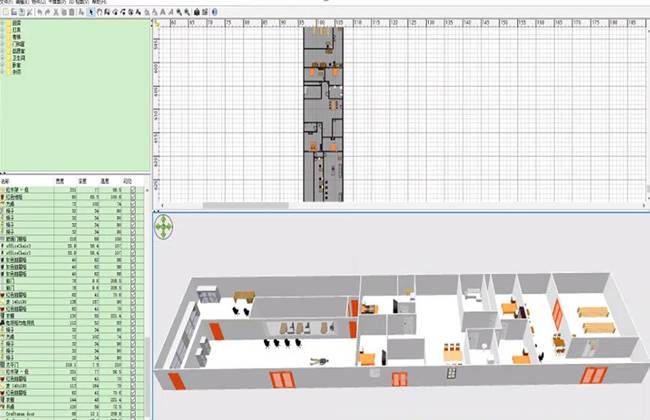This screenshot has width=650, height=420.
Task: Click the up arrow of the 3D navigation pad
Action: pos(164,219)
